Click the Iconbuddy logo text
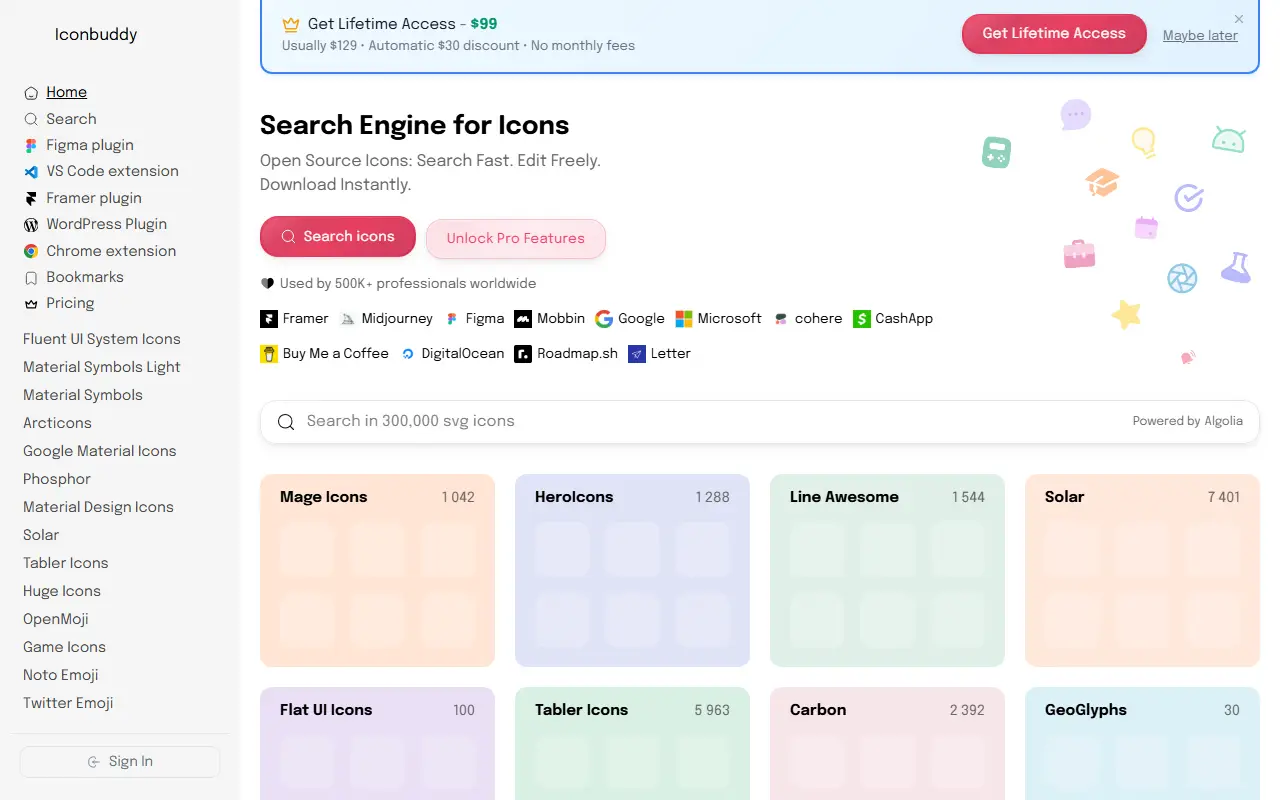Viewport: 1280px width, 800px height. (96, 34)
